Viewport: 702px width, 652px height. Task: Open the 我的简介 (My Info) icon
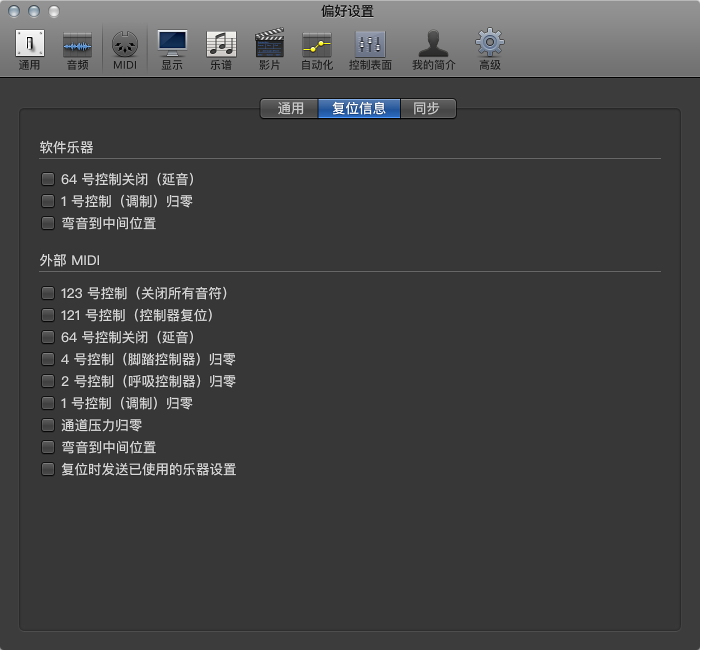(x=433, y=50)
